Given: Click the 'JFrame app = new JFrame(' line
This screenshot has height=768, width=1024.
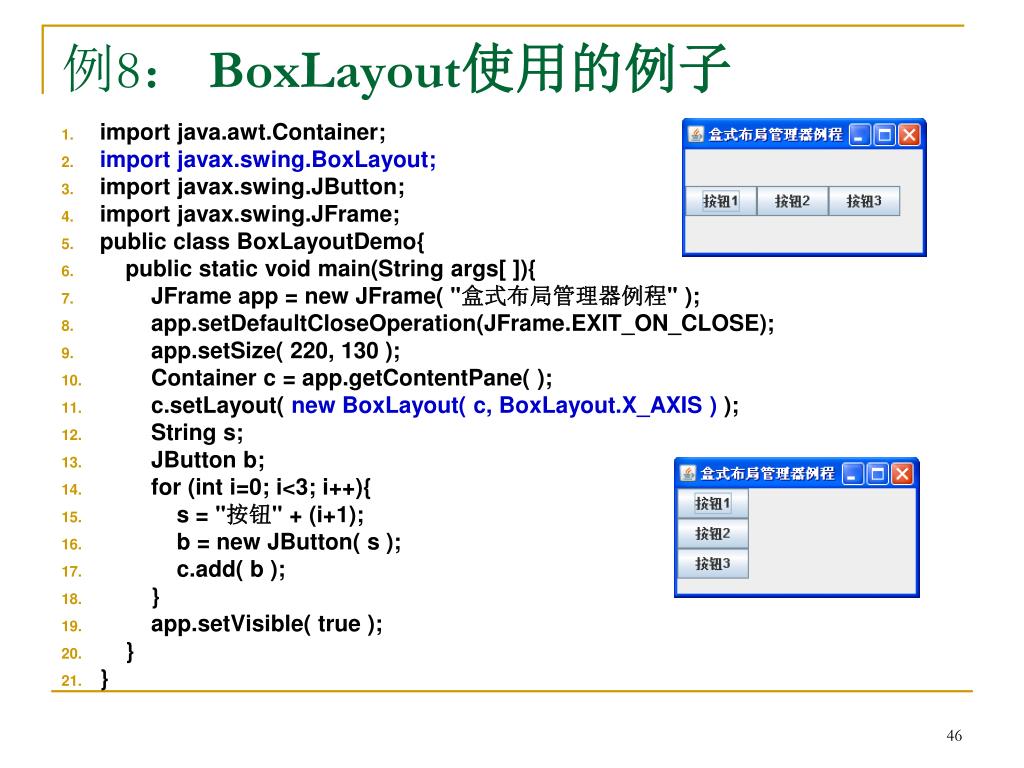Looking at the screenshot, I should (425, 296).
